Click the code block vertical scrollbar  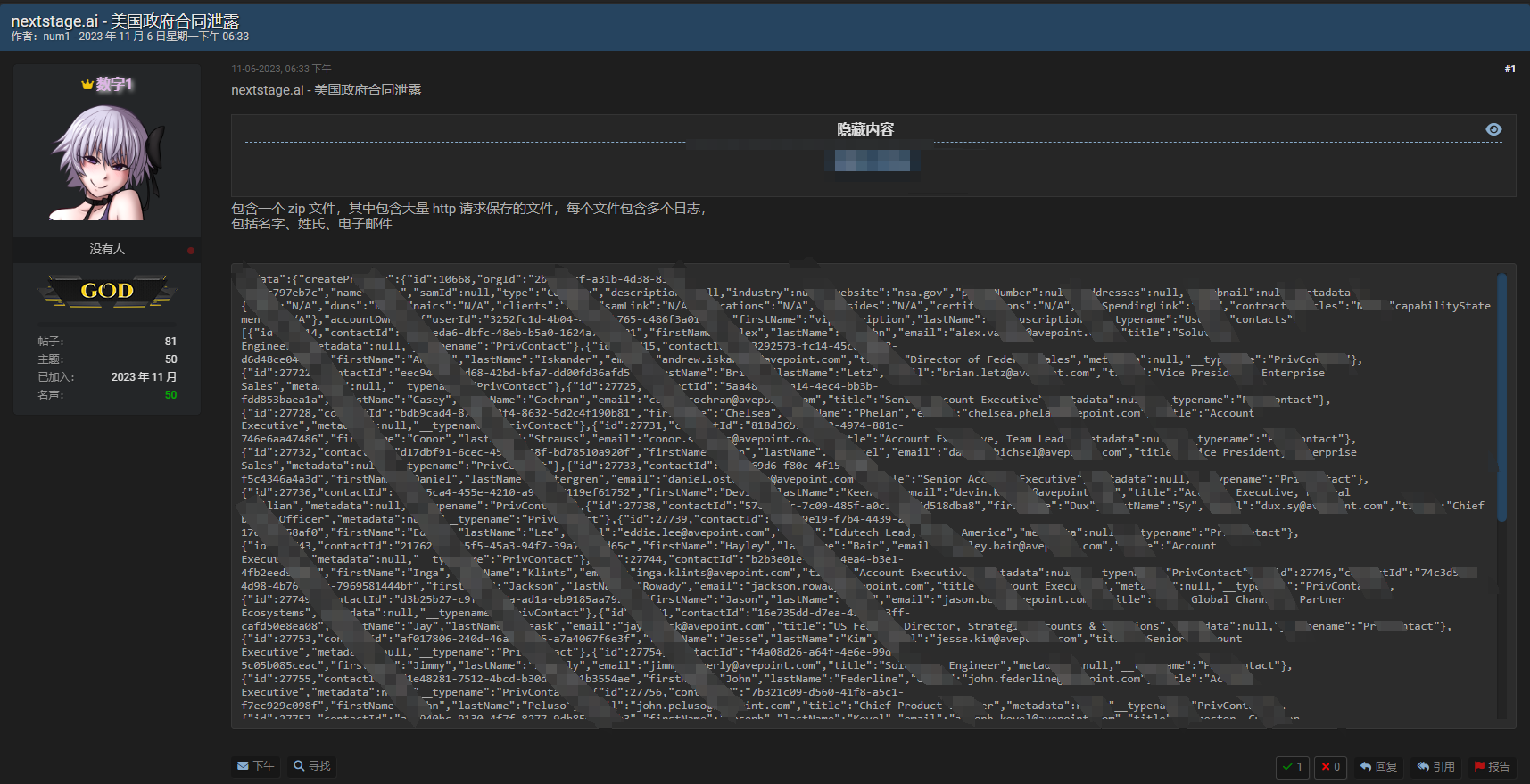pos(1502,398)
